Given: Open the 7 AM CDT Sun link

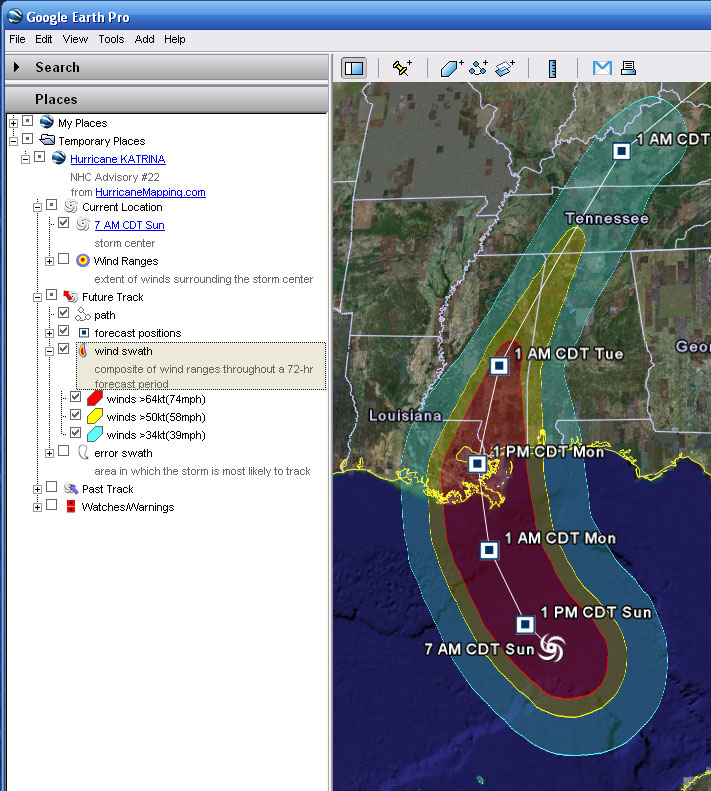Looking at the screenshot, I should [x=129, y=225].
